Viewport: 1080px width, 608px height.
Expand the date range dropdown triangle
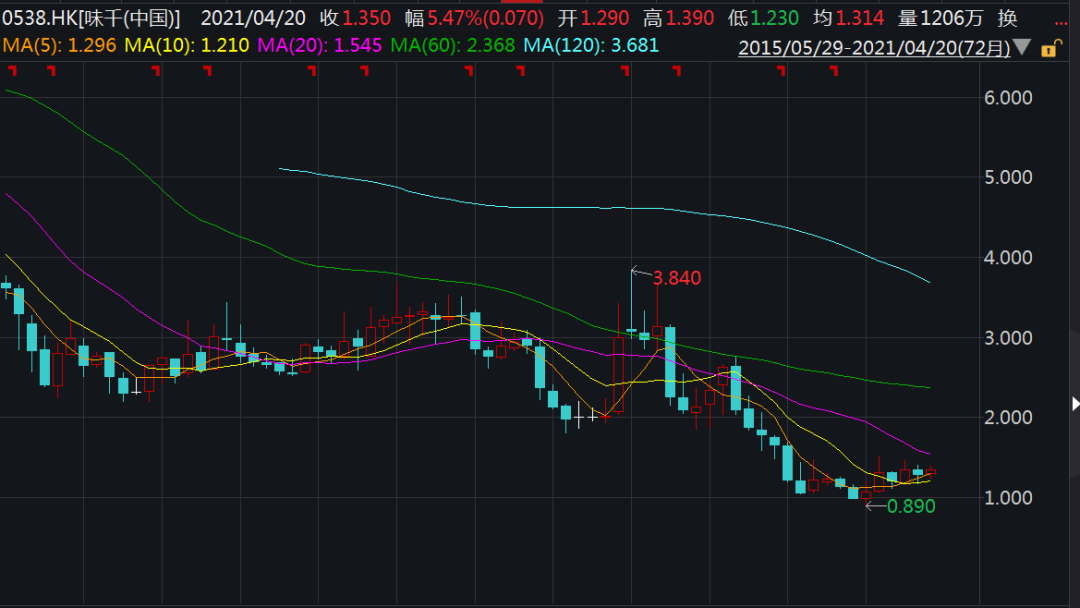pyautogui.click(x=1022, y=48)
